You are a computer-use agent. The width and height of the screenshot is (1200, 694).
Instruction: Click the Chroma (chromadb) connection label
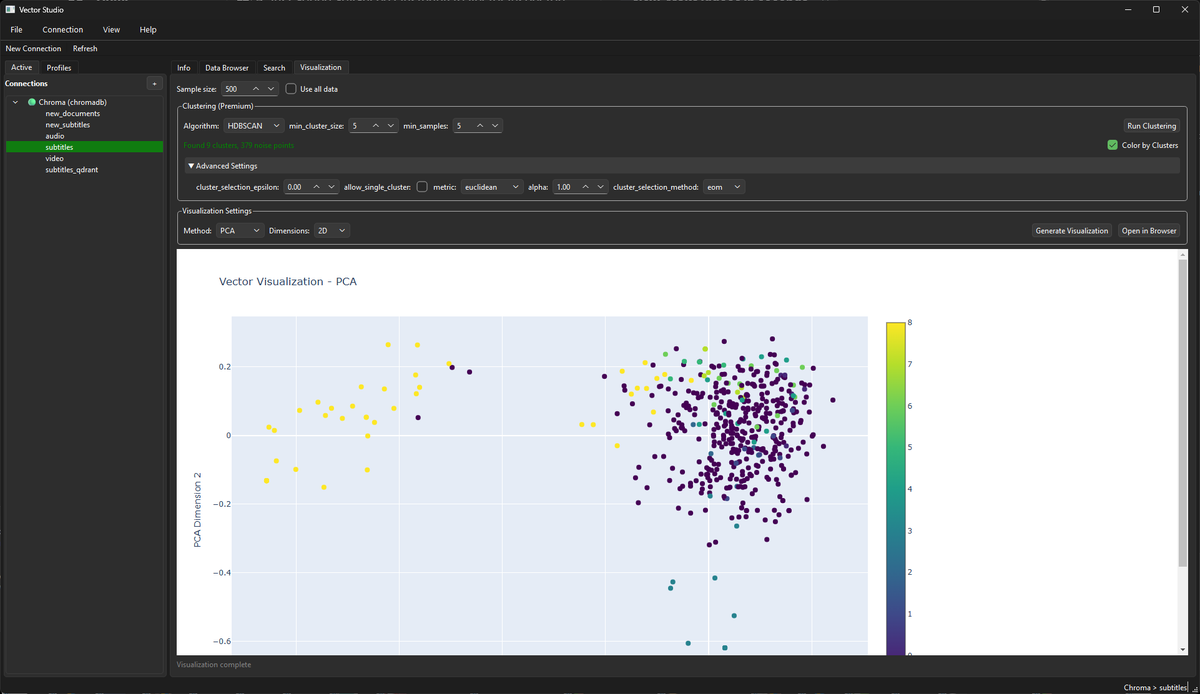coord(73,102)
